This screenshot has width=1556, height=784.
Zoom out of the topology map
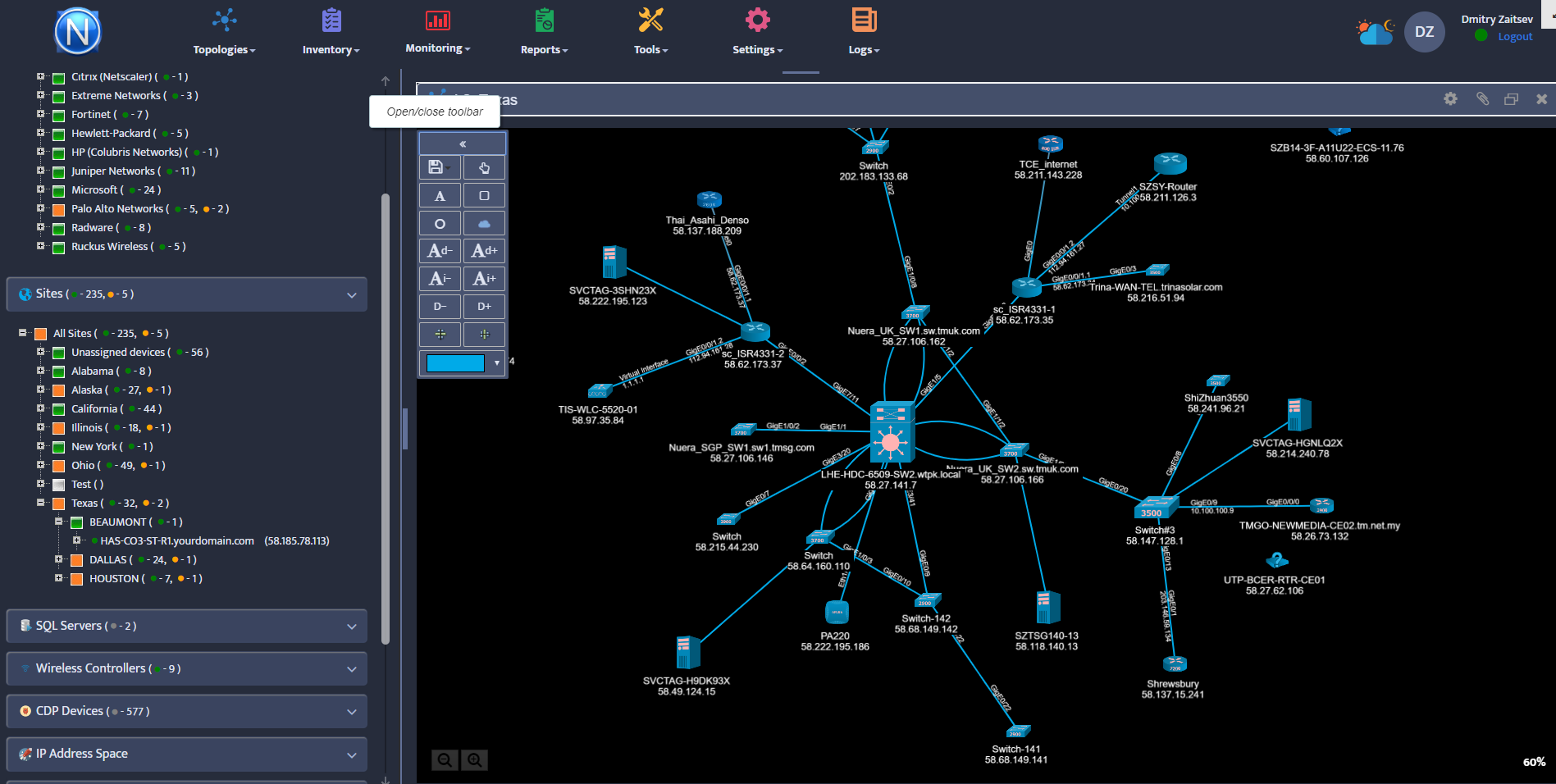click(445, 760)
